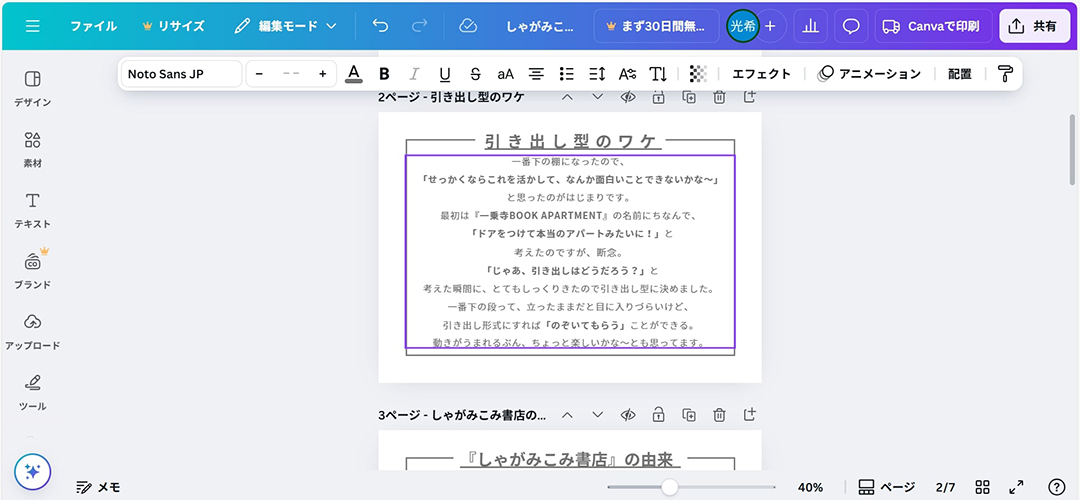The width and height of the screenshot is (1080, 500).
Task: Lock page 3
Action: 658,415
